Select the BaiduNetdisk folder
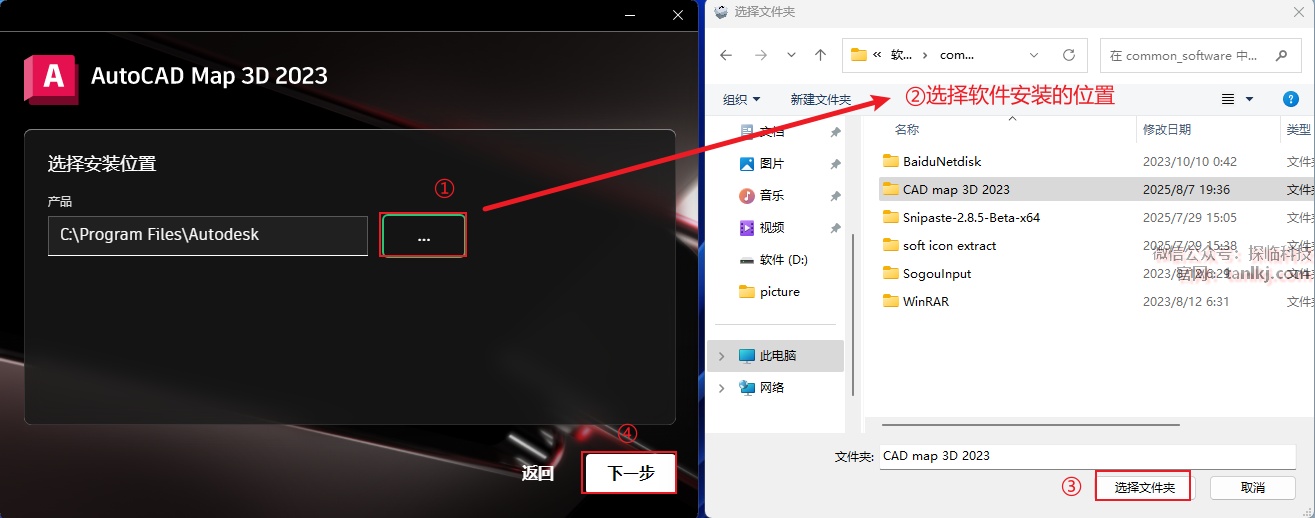The width and height of the screenshot is (1315, 518). tap(942, 161)
